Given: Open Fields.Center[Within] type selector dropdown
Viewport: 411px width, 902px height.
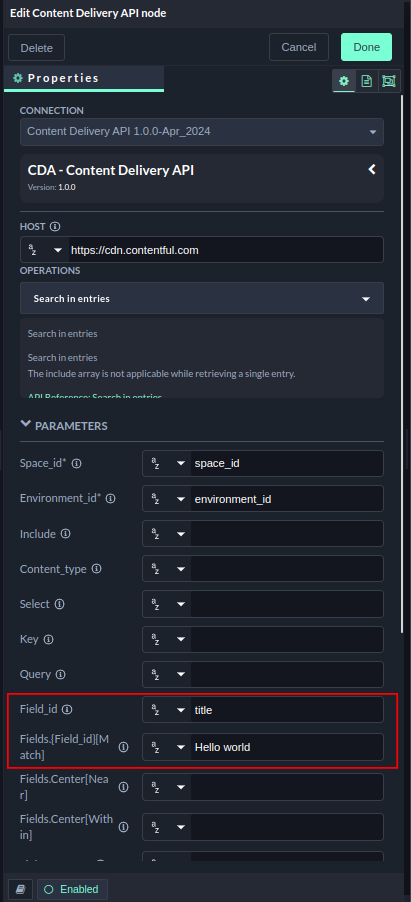Looking at the screenshot, I should pos(167,827).
